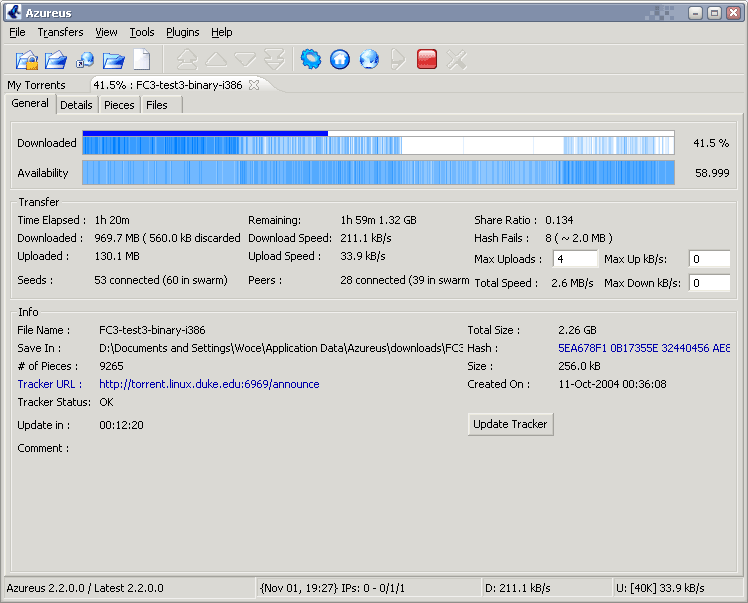Click the Time Elapsed value 1h 20m
Image resolution: width=748 pixels, height=603 pixels.
point(112,220)
